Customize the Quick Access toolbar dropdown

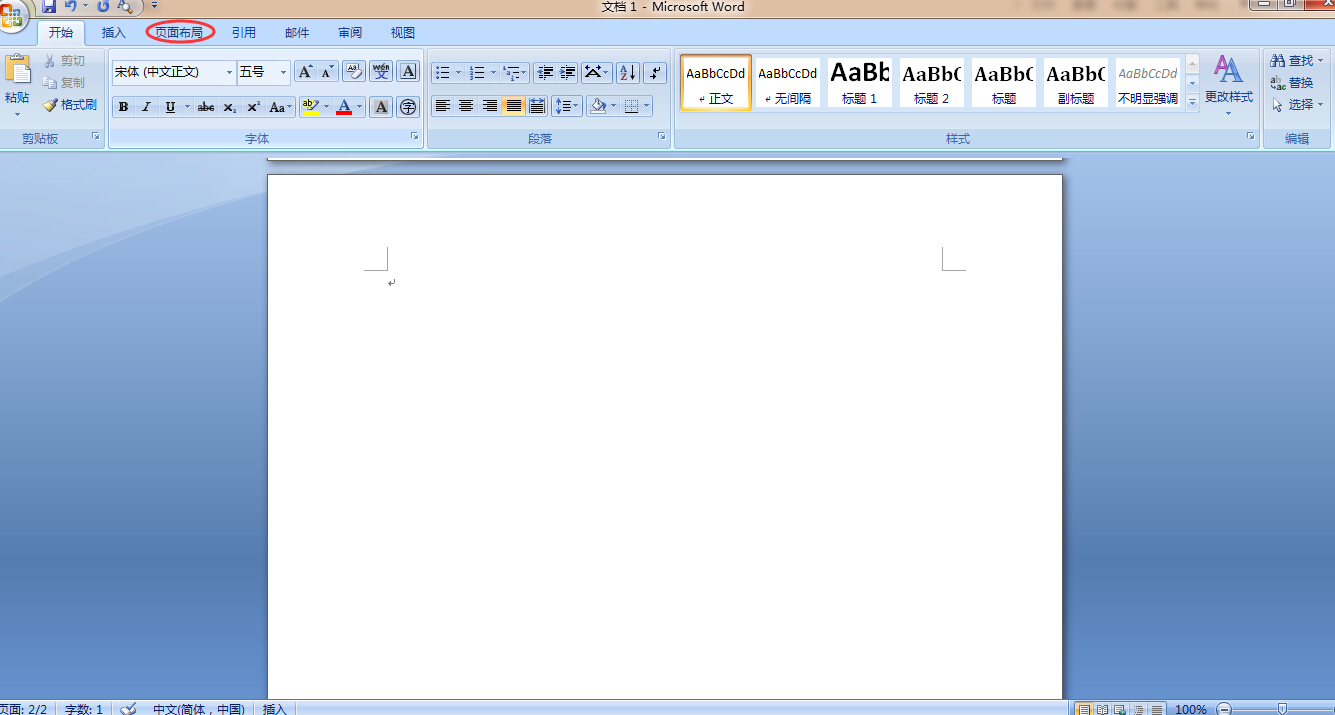[x=155, y=7]
